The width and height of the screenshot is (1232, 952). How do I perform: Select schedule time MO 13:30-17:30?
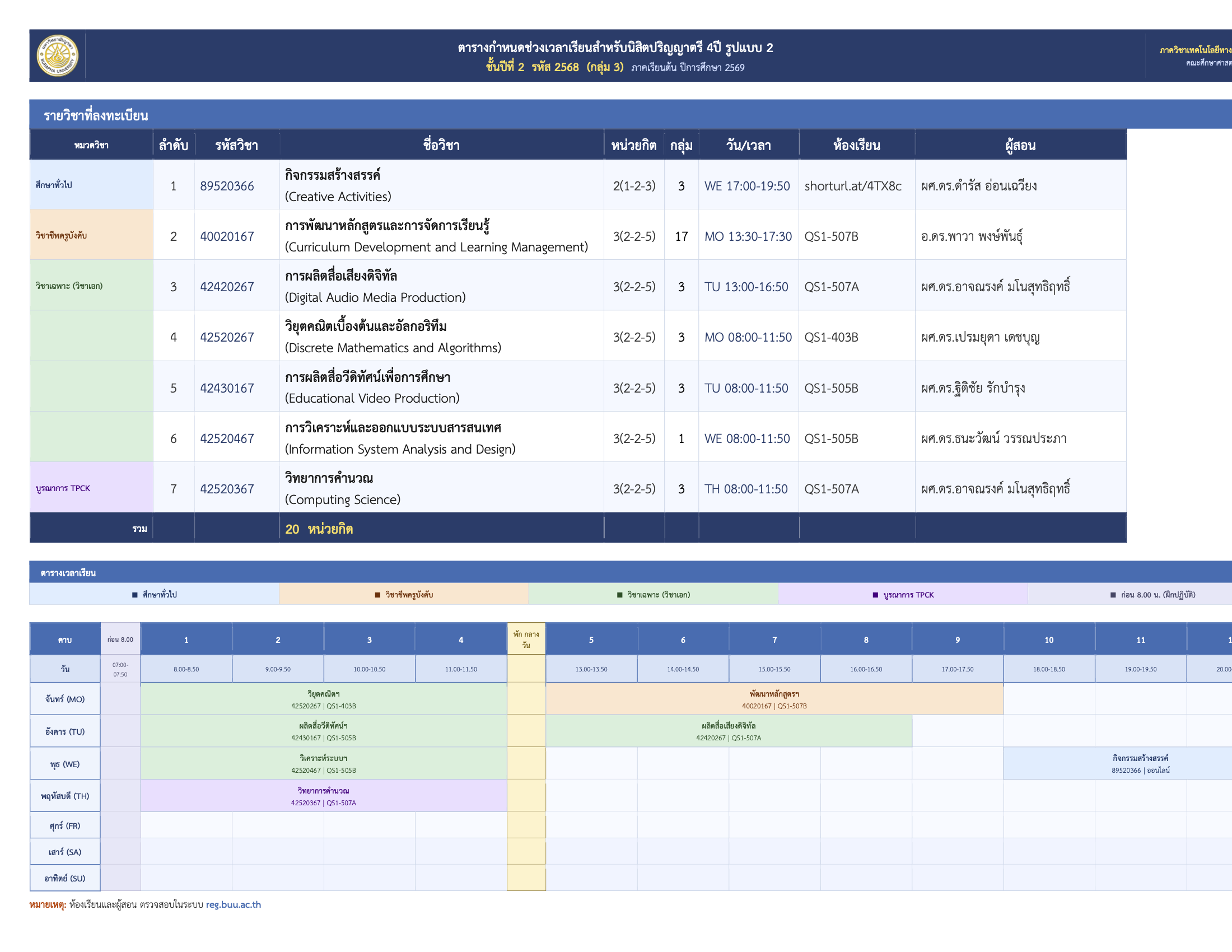tap(748, 236)
